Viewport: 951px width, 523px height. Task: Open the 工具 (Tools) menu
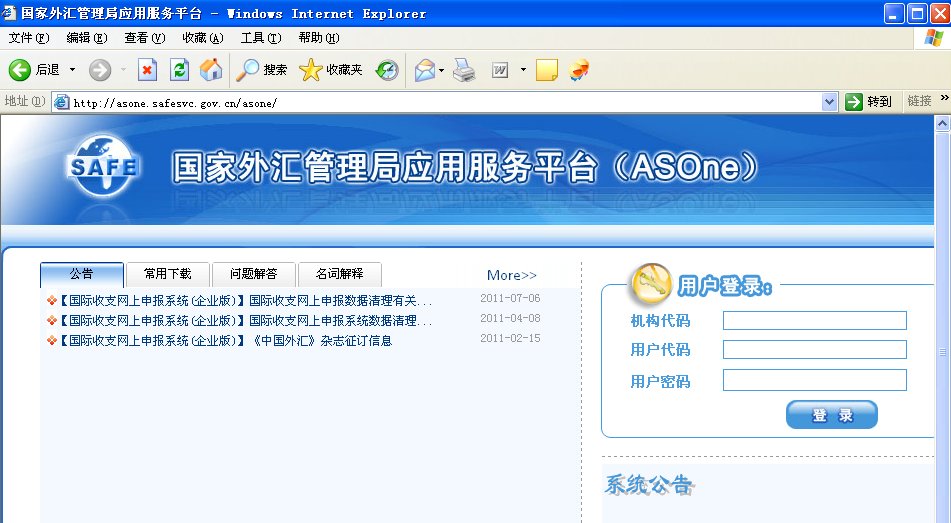click(260, 38)
